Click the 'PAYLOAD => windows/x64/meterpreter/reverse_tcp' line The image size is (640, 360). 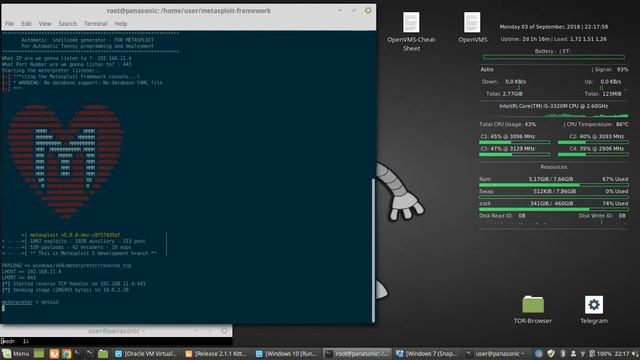click(x=67, y=265)
